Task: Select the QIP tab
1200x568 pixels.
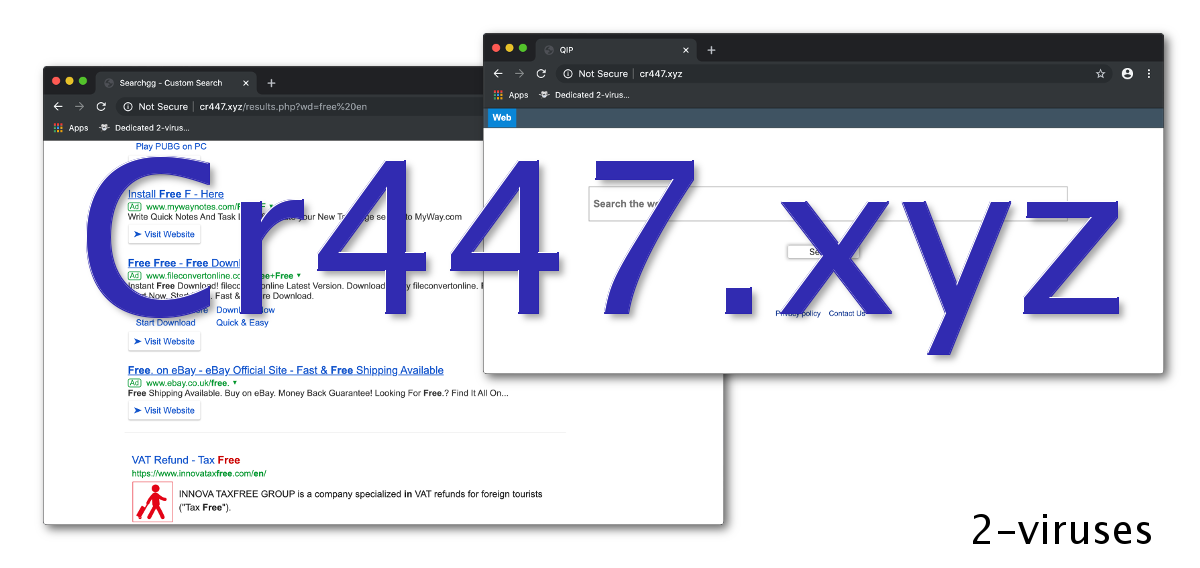Action: point(617,50)
